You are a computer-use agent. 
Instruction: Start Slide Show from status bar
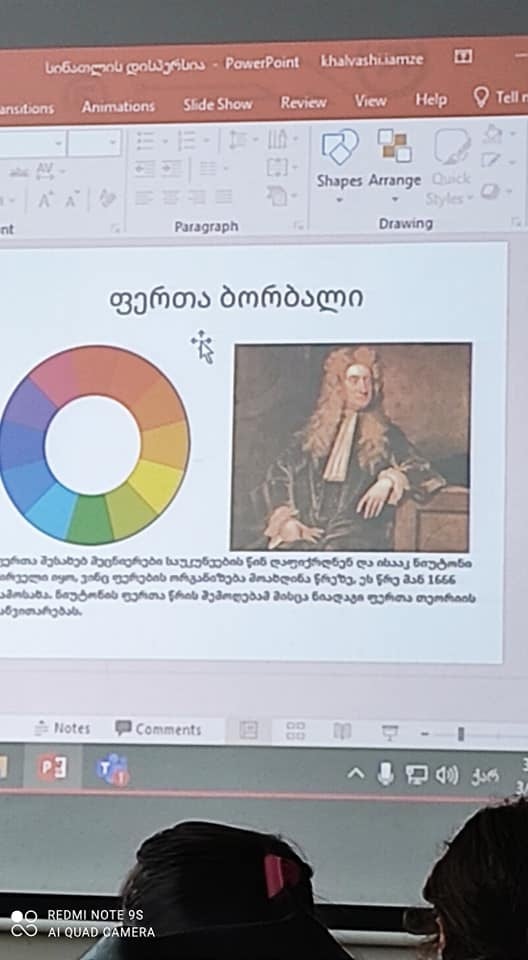(390, 732)
